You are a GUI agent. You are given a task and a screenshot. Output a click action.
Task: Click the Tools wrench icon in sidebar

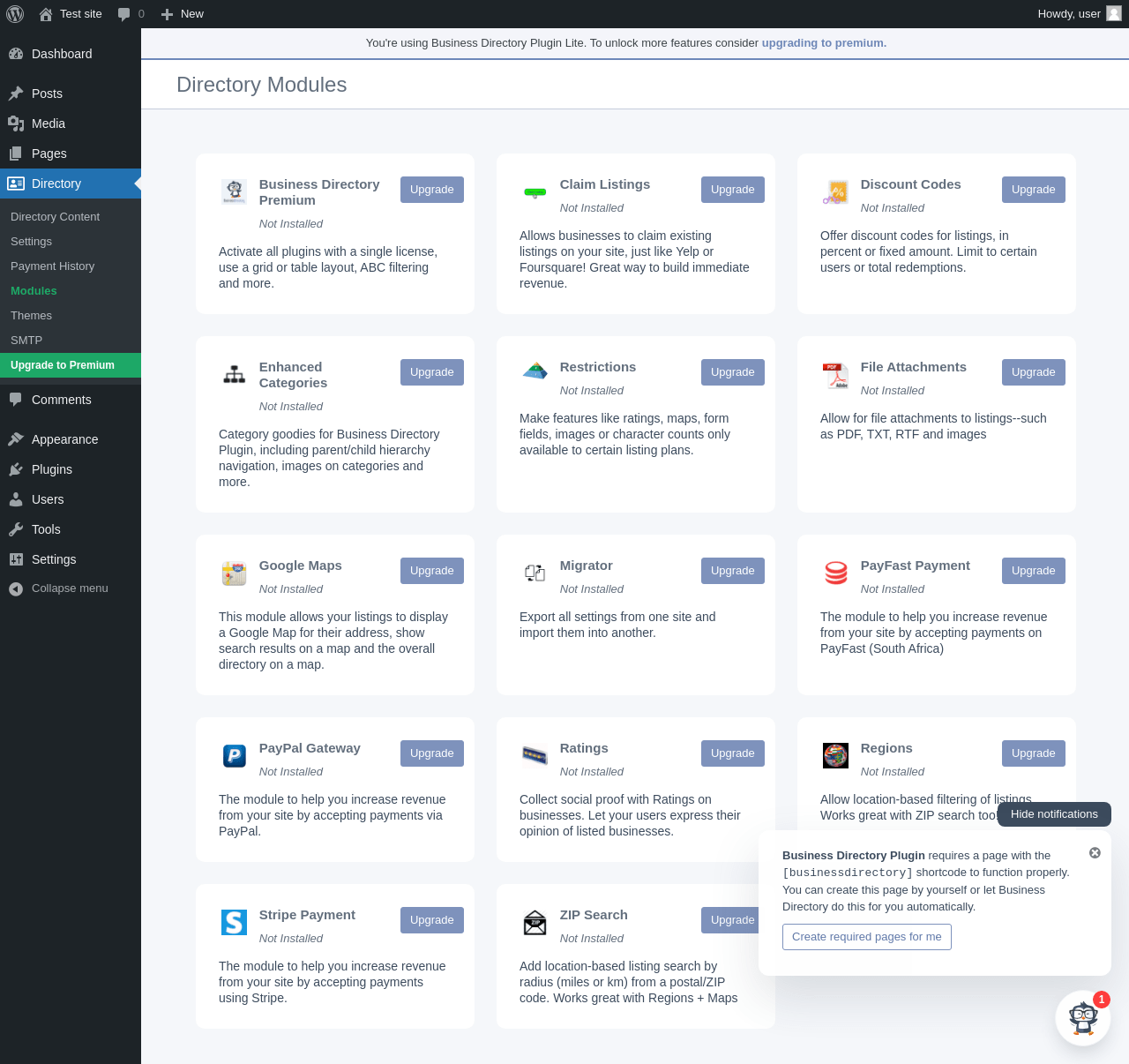[x=16, y=529]
